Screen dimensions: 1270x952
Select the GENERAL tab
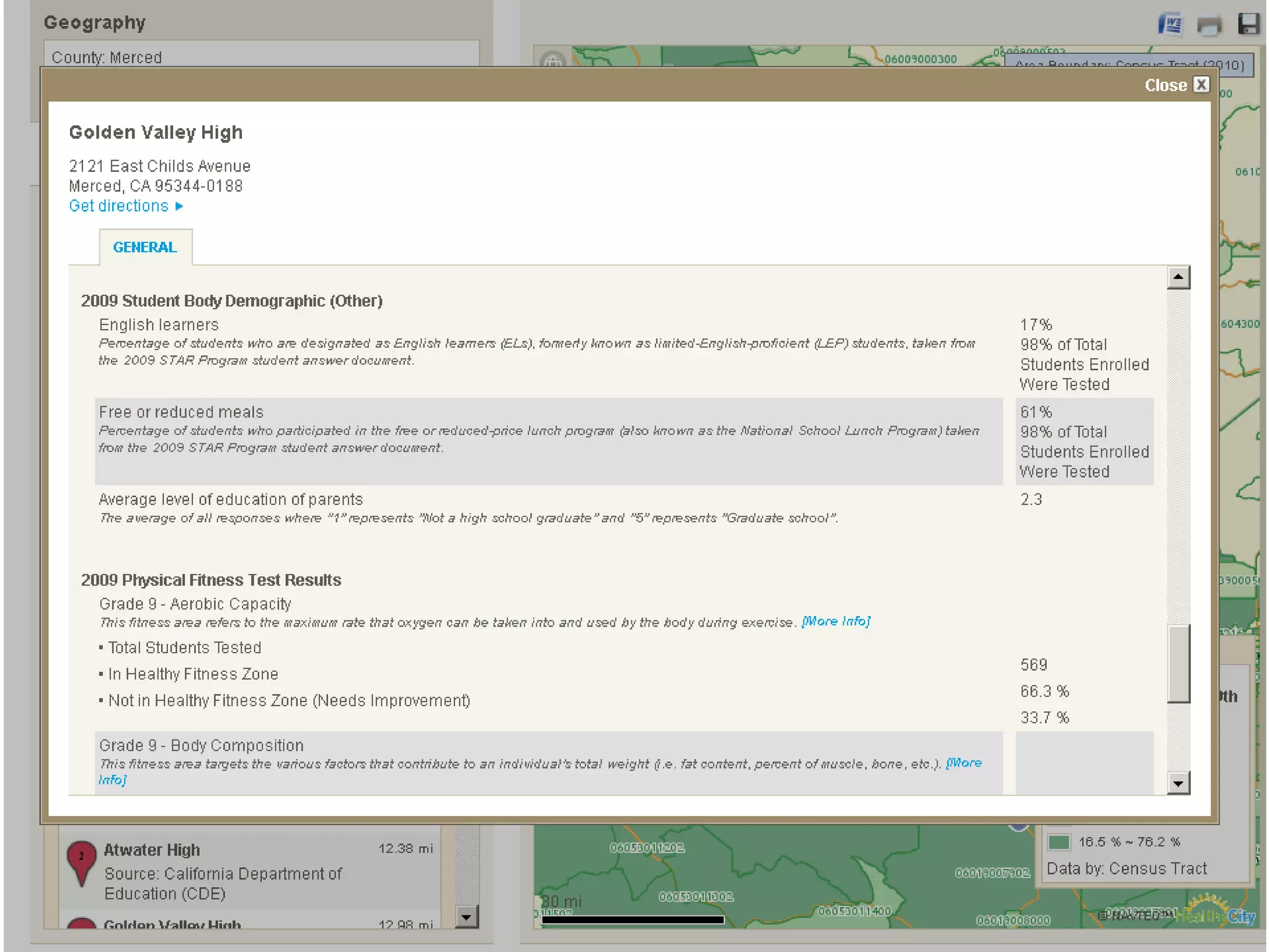tap(145, 247)
